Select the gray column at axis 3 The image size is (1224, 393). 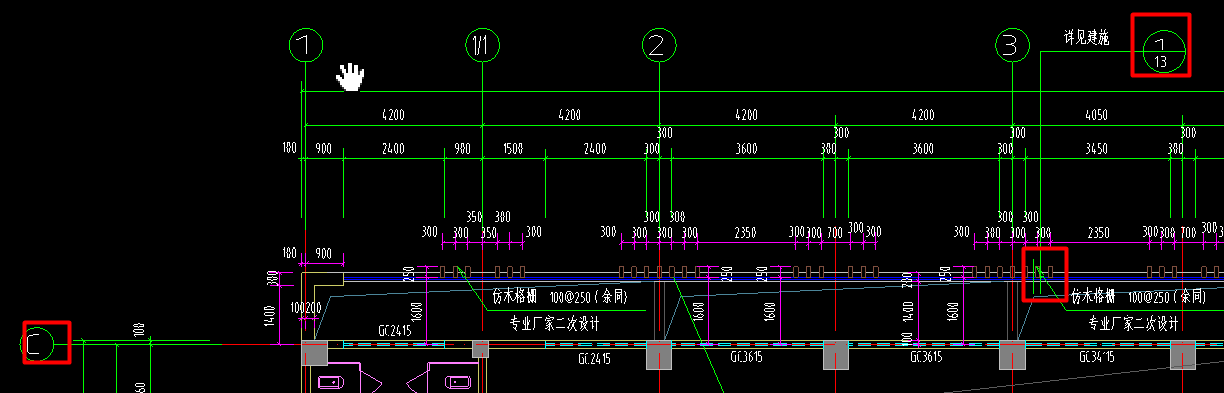point(1012,355)
